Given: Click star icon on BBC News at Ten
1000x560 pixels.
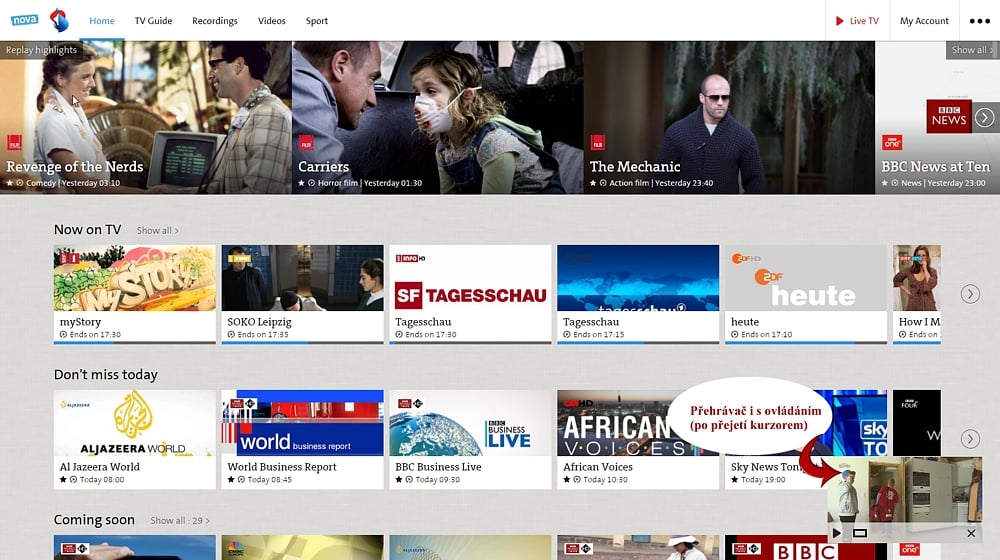Looking at the screenshot, I should tap(885, 183).
